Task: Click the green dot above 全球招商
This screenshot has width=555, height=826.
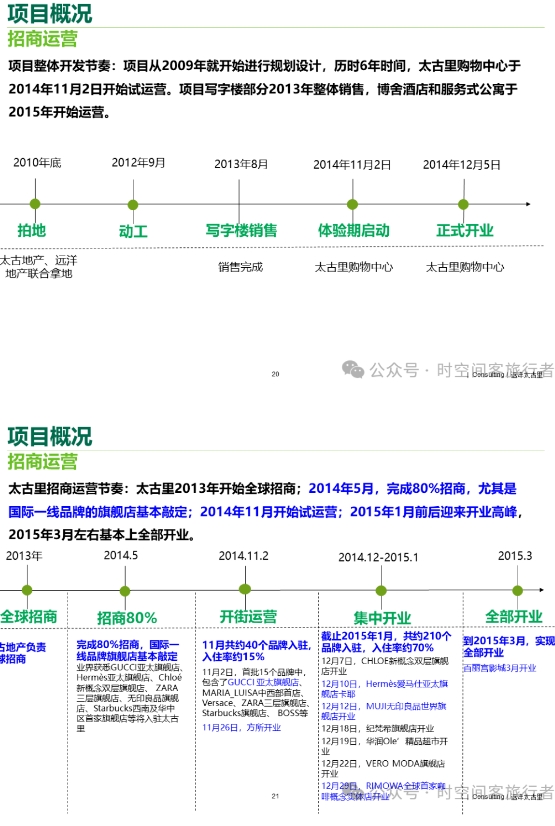Action: (27, 591)
